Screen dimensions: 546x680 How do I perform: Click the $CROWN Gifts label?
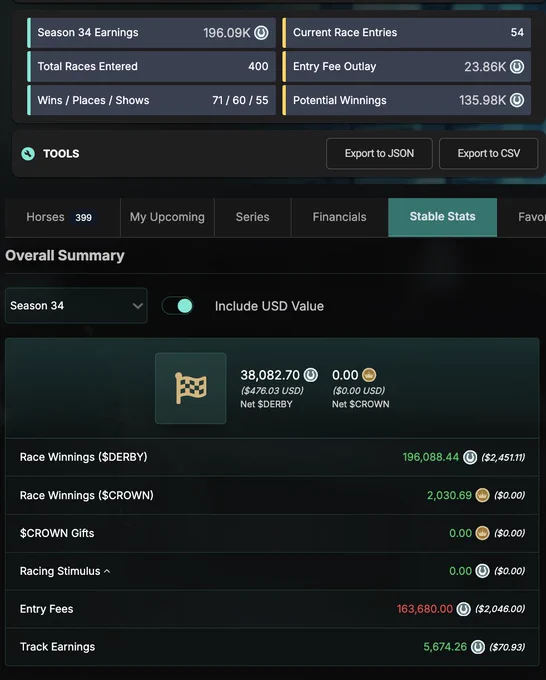click(x=57, y=533)
